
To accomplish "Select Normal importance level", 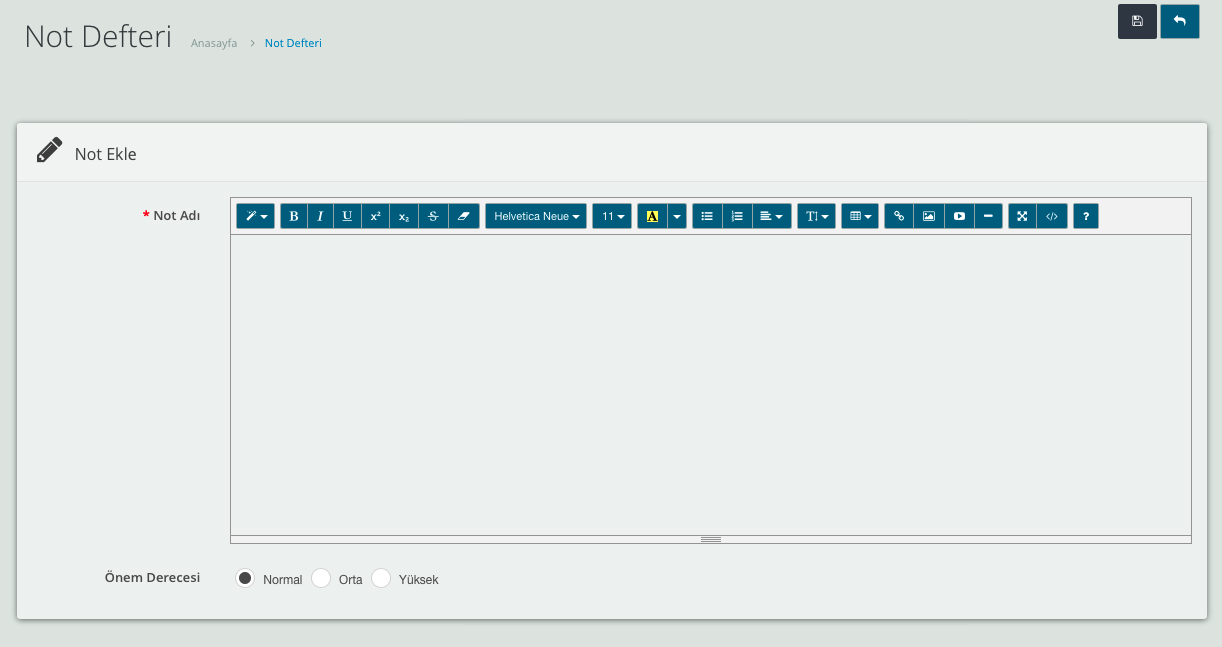I will [x=245, y=578].
